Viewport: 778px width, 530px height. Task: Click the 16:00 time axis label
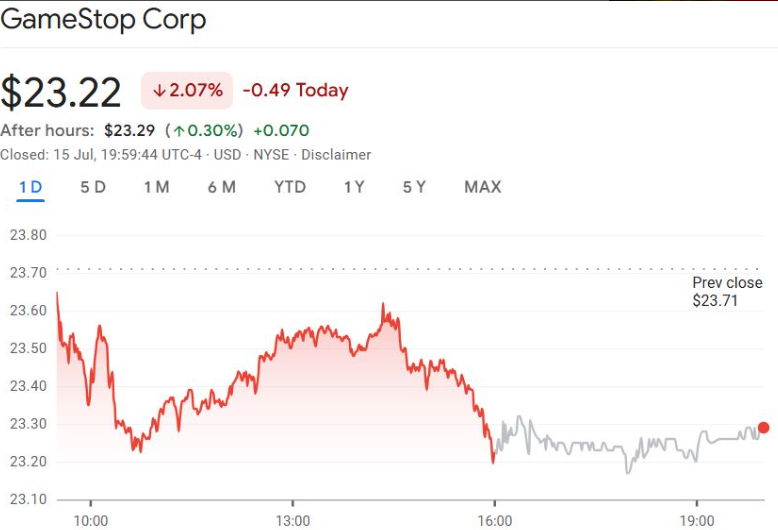[x=494, y=520]
